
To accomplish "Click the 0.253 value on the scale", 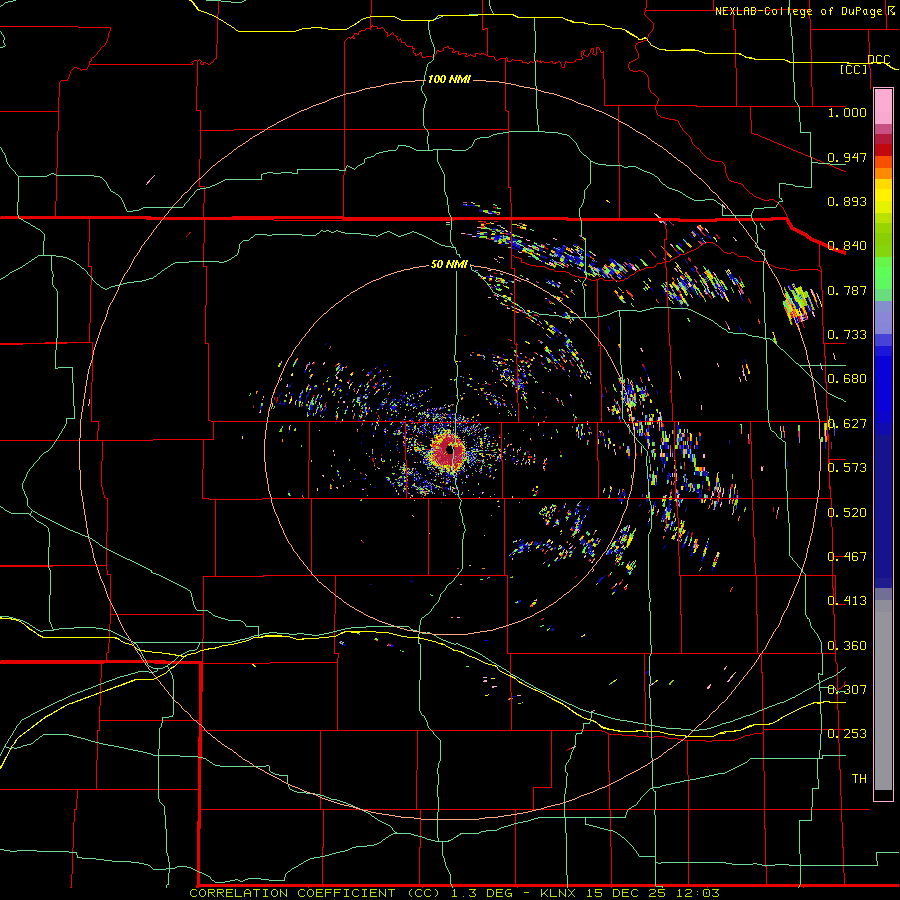I will [847, 734].
